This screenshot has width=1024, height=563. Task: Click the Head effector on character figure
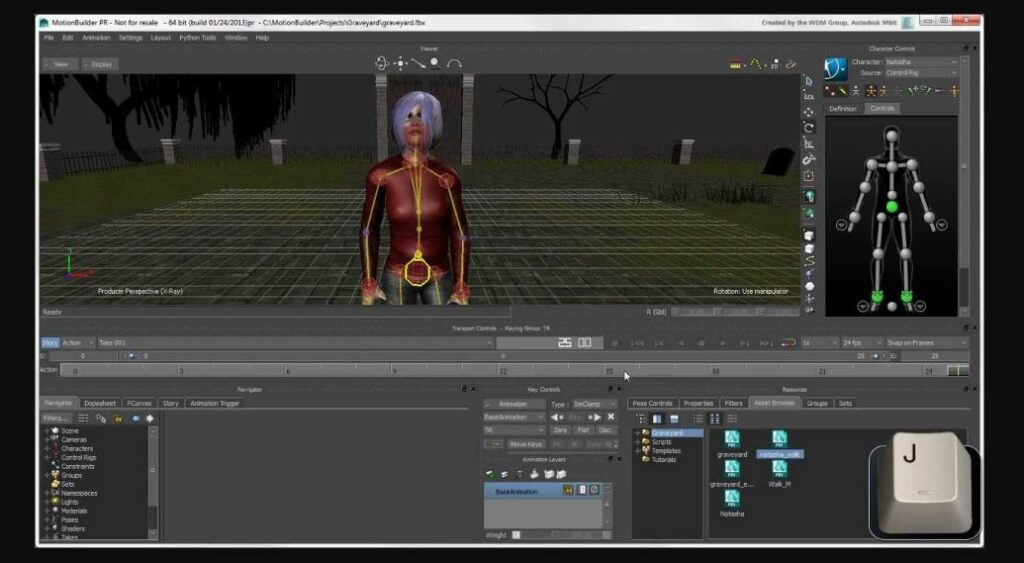(x=892, y=135)
